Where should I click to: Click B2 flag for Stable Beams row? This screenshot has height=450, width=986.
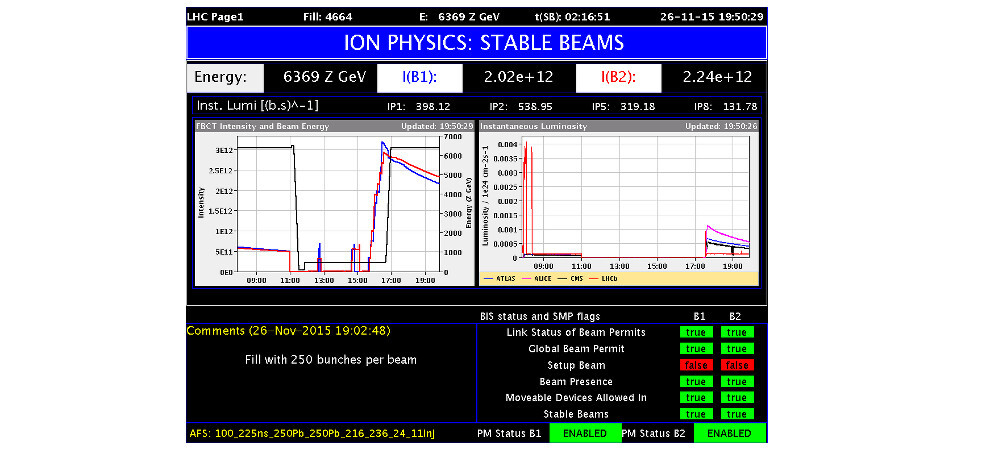(737, 414)
